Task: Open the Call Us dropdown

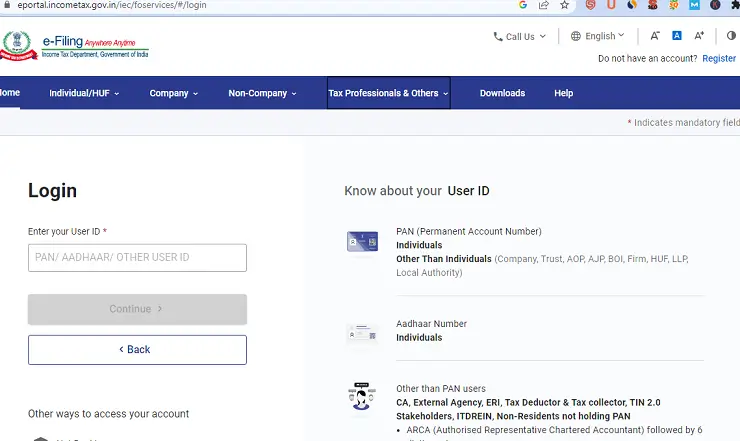Action: [520, 36]
